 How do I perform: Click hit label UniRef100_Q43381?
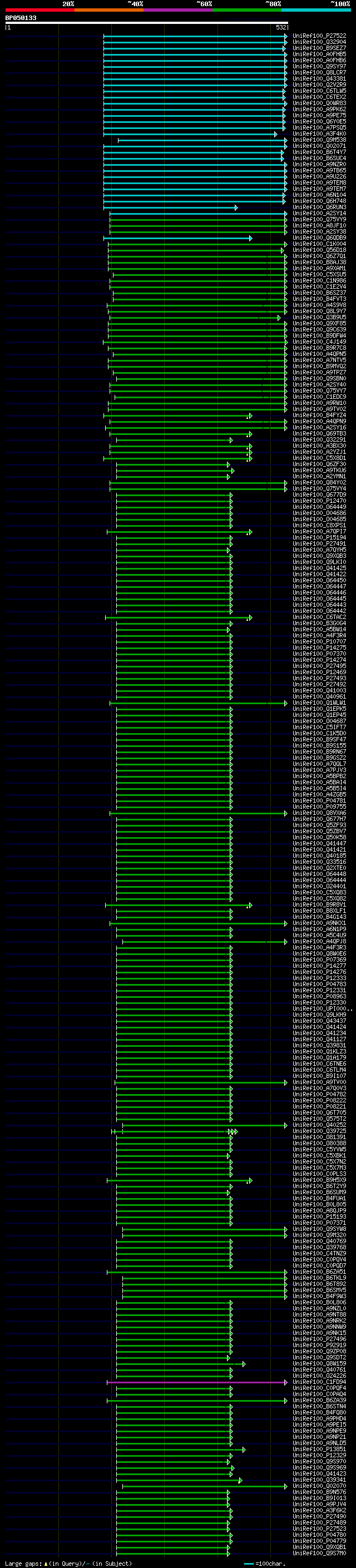[319, 78]
